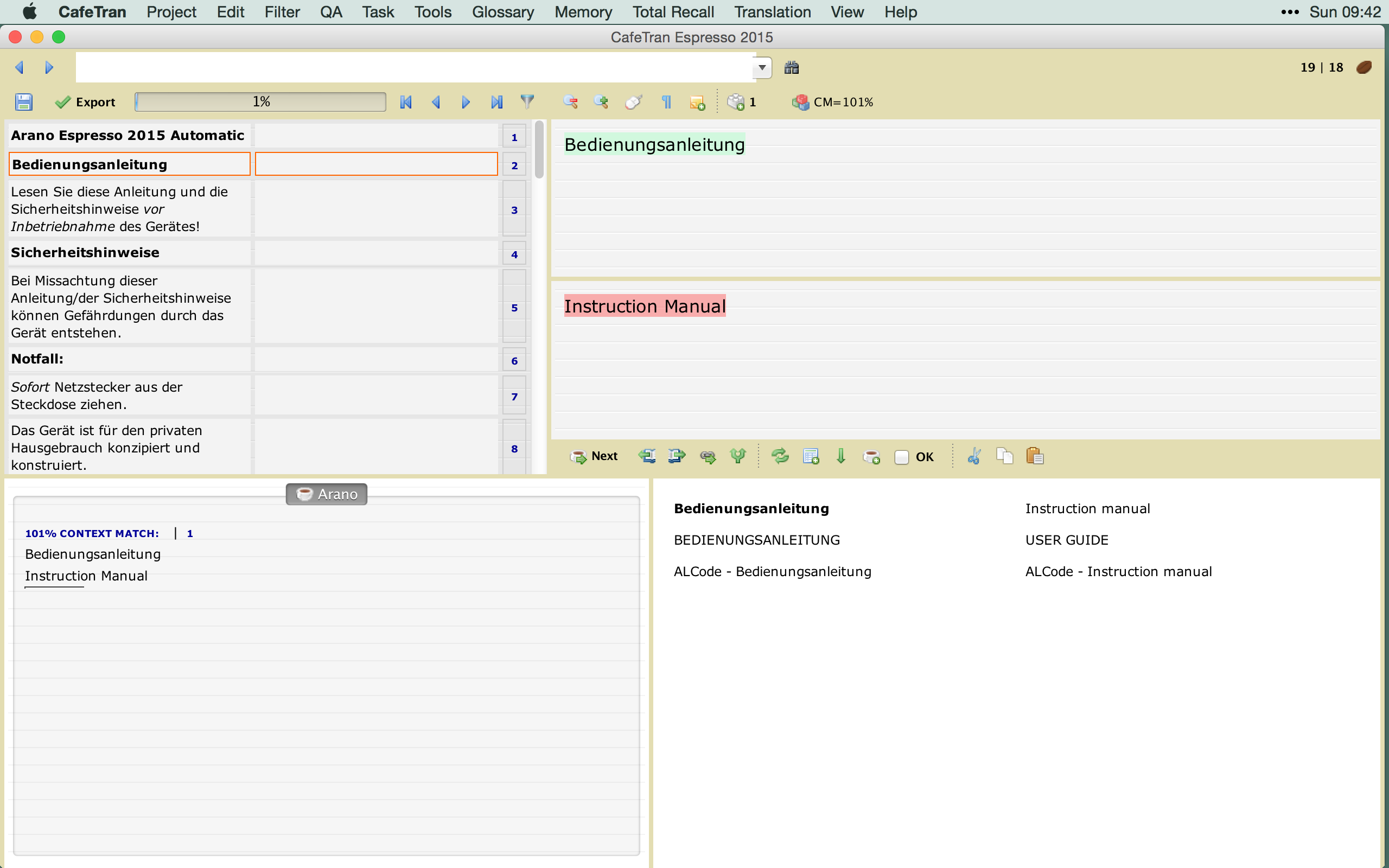This screenshot has width=1389, height=868.
Task: Click the binoculars search icon
Action: (792, 68)
